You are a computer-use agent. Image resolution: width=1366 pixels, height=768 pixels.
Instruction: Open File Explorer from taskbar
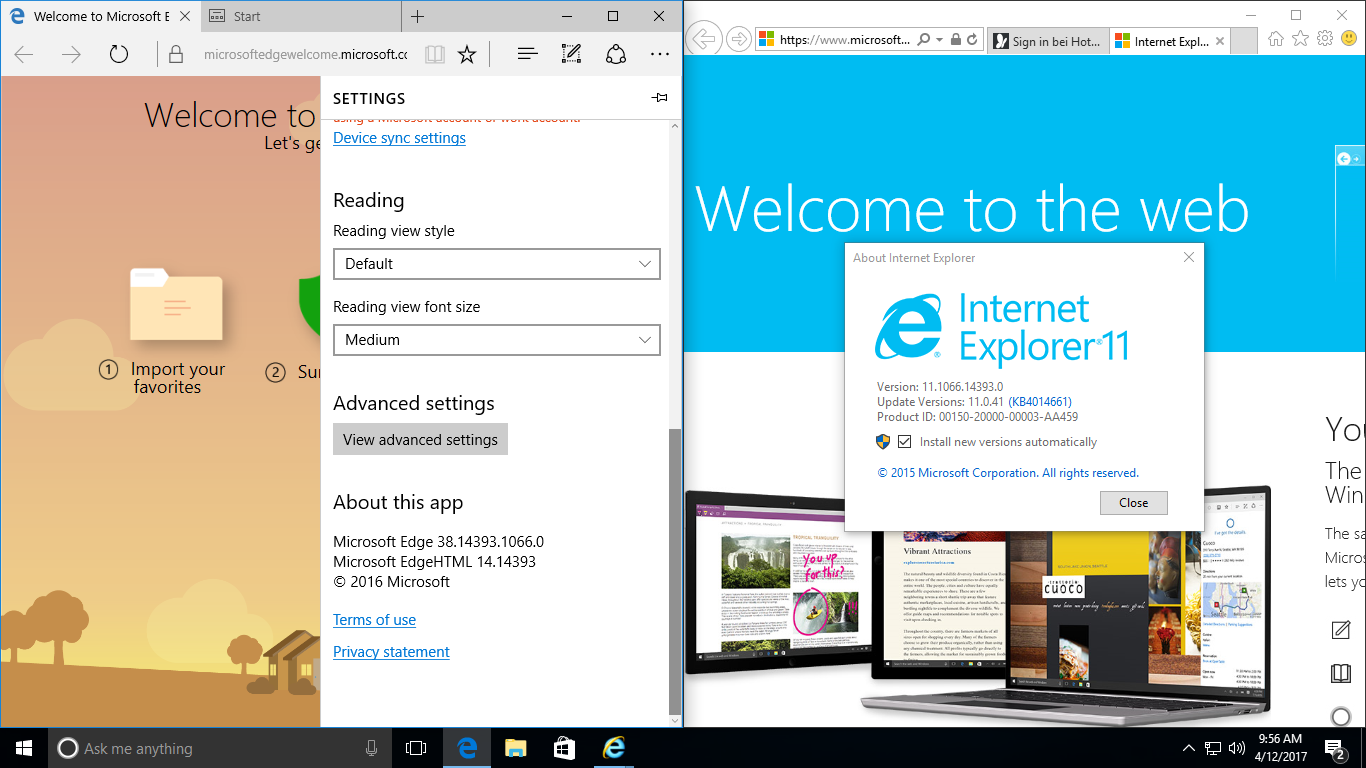[x=515, y=748]
